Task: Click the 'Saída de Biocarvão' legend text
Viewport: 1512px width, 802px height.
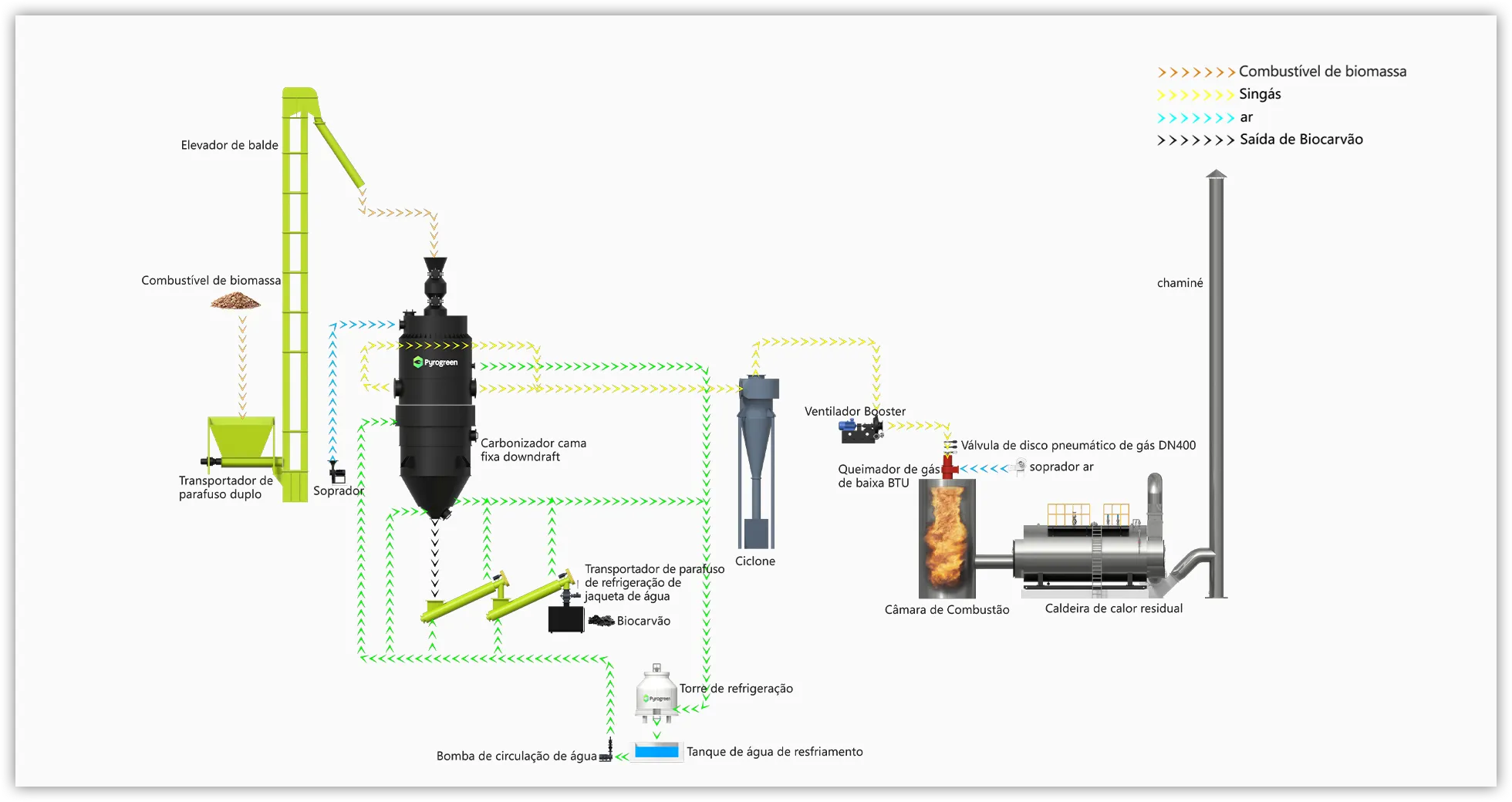Action: (x=1301, y=140)
